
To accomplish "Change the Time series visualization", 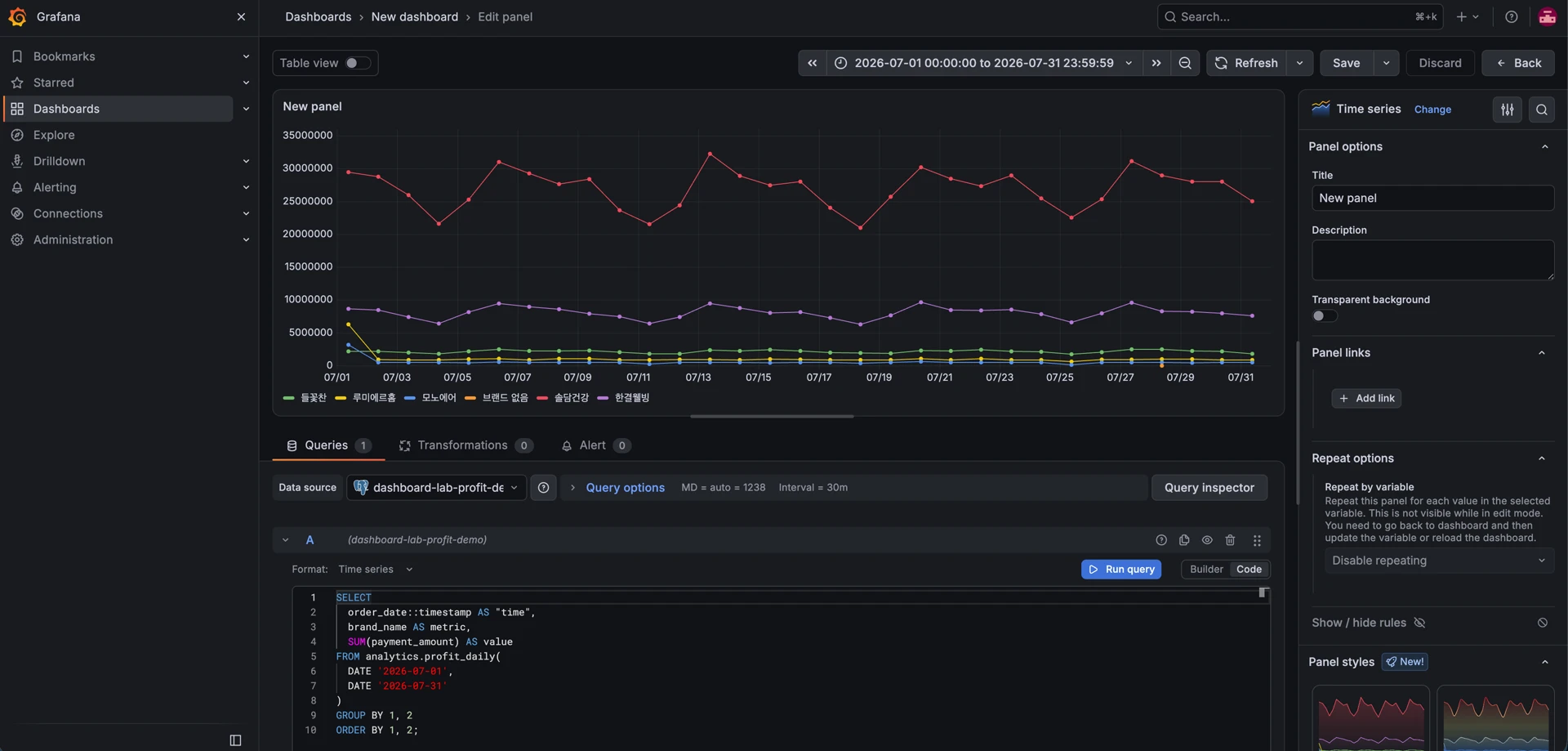I will 1432,110.
